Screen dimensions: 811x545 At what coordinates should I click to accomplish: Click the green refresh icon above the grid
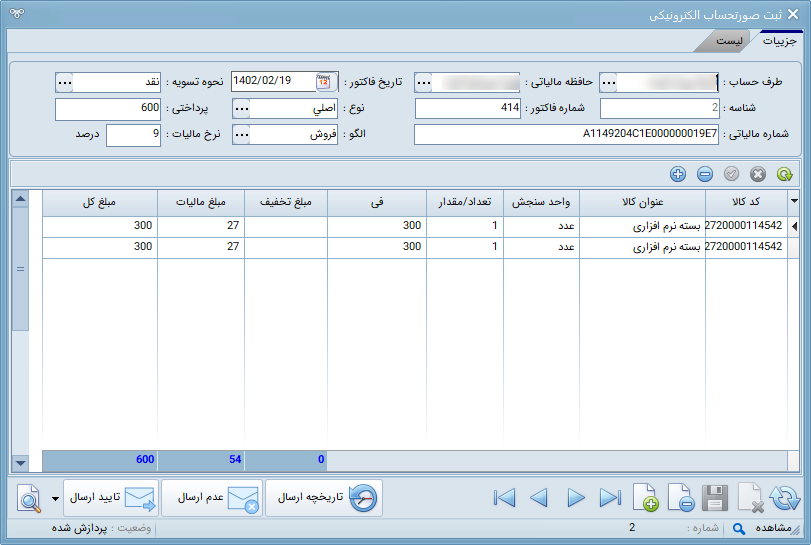(784, 174)
